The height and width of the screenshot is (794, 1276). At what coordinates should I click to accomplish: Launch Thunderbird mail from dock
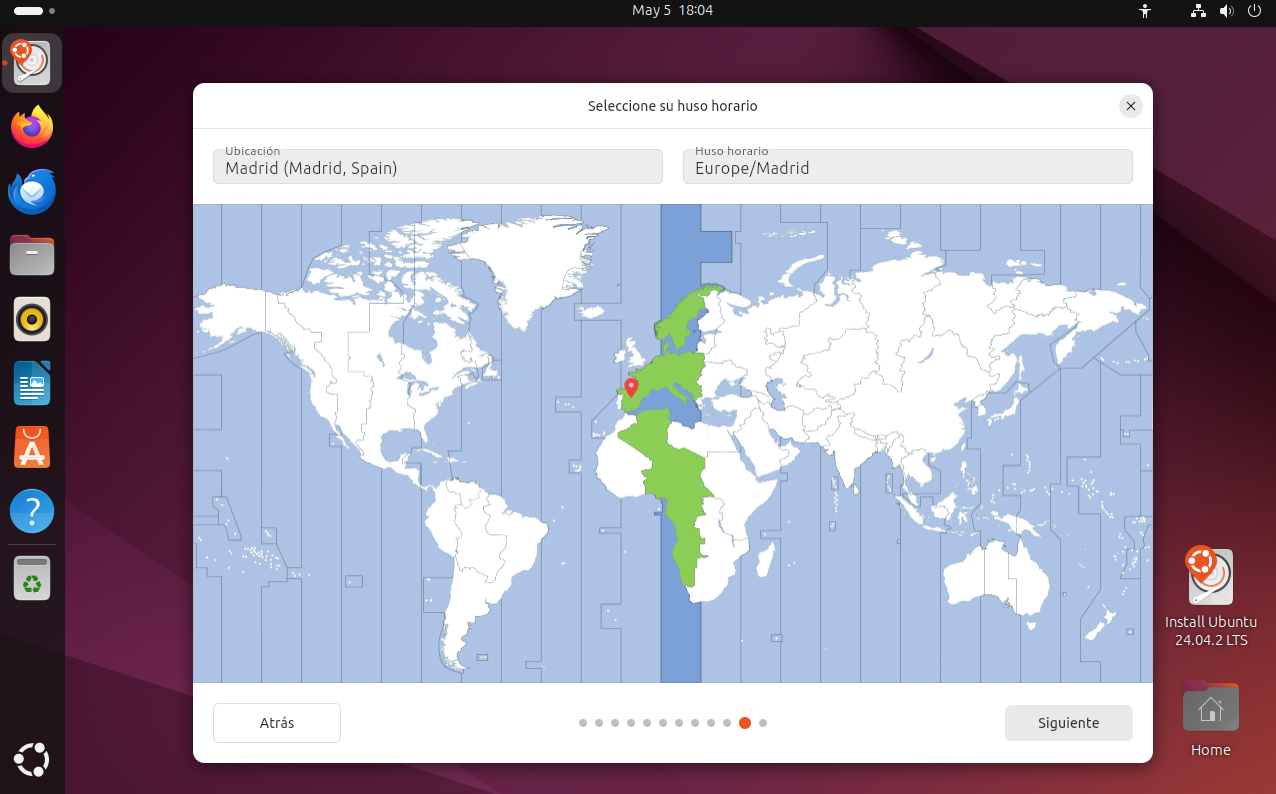[x=32, y=192]
